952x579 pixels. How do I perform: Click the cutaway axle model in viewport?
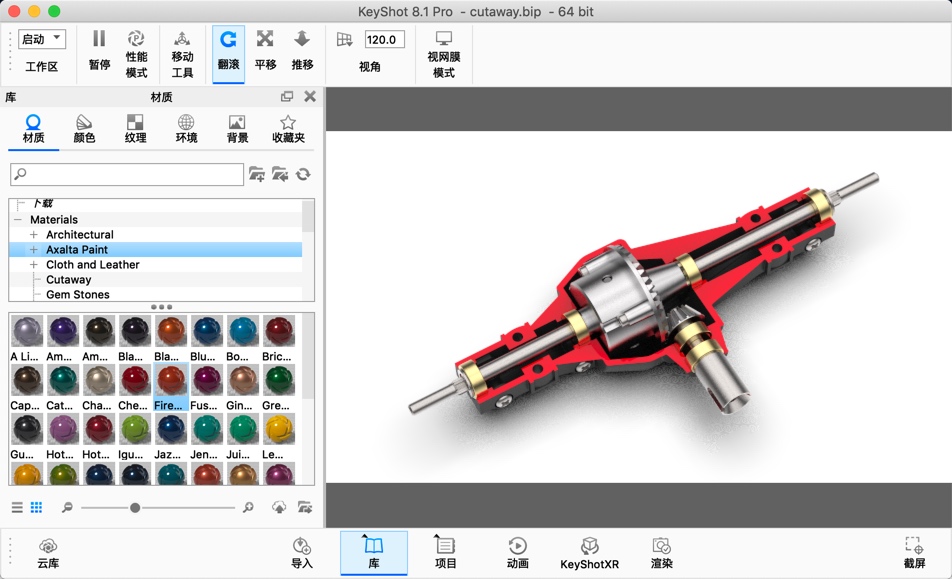point(644,294)
